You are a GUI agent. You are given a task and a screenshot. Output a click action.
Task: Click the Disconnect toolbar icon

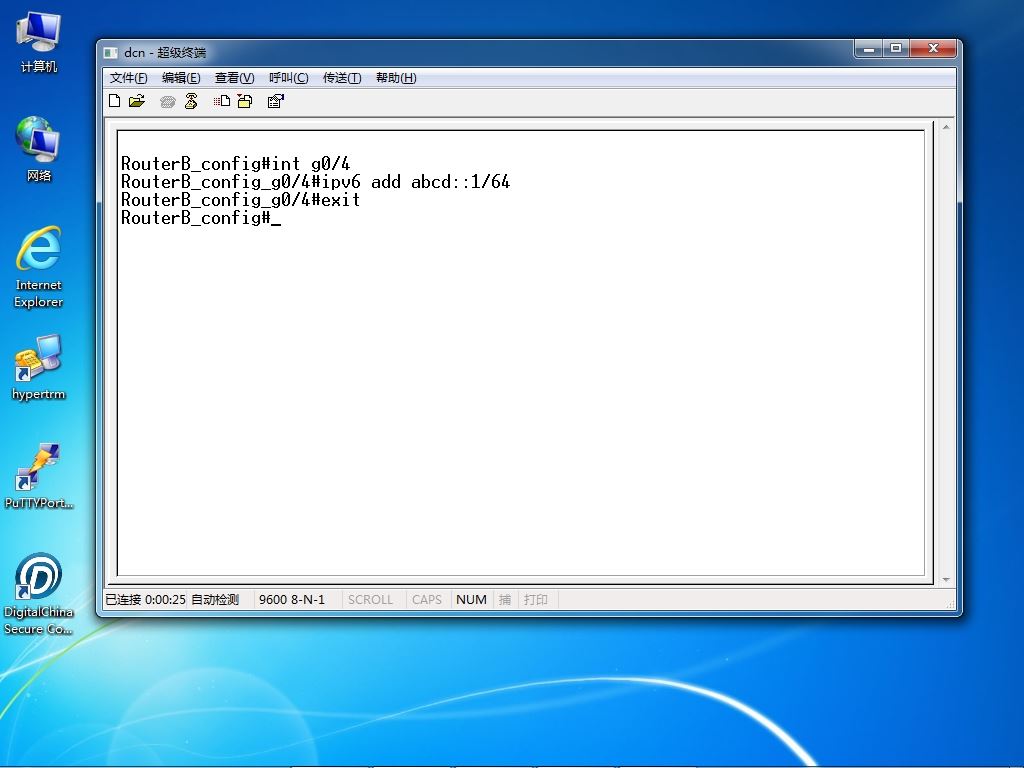[191, 101]
